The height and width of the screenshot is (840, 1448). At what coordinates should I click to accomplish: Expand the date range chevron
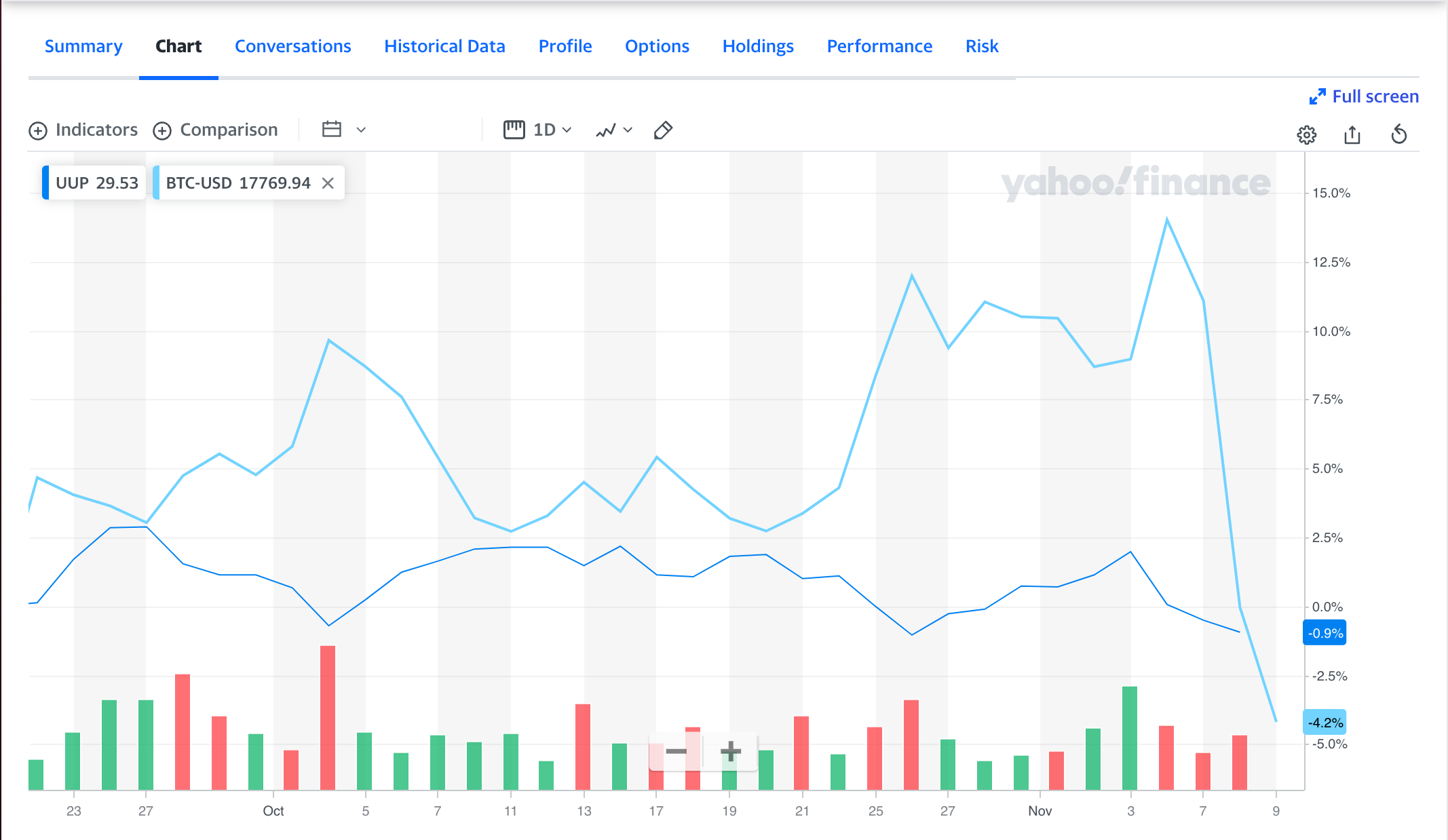[x=361, y=130]
